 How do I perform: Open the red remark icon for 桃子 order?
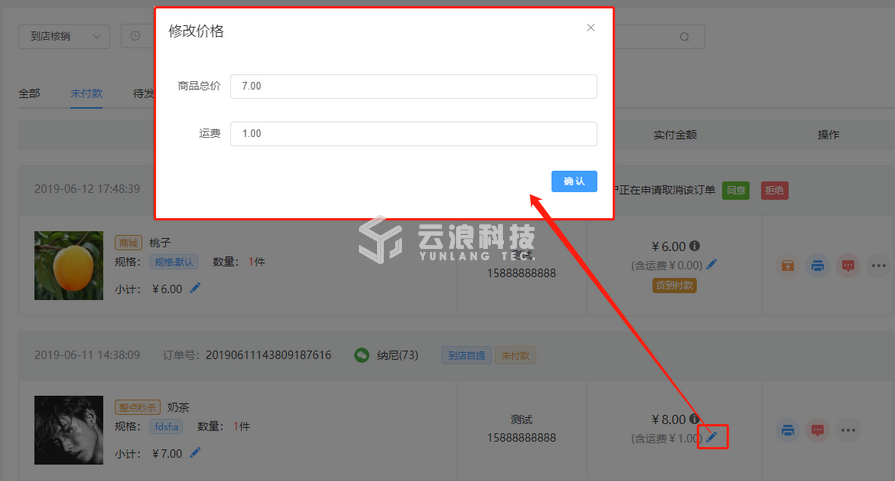click(x=848, y=266)
